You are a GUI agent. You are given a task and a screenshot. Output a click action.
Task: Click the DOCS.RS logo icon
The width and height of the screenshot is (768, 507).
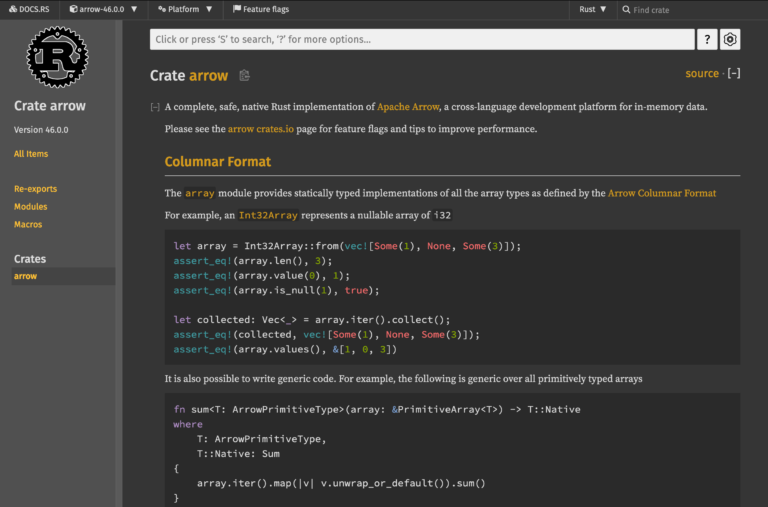tap(13, 9)
